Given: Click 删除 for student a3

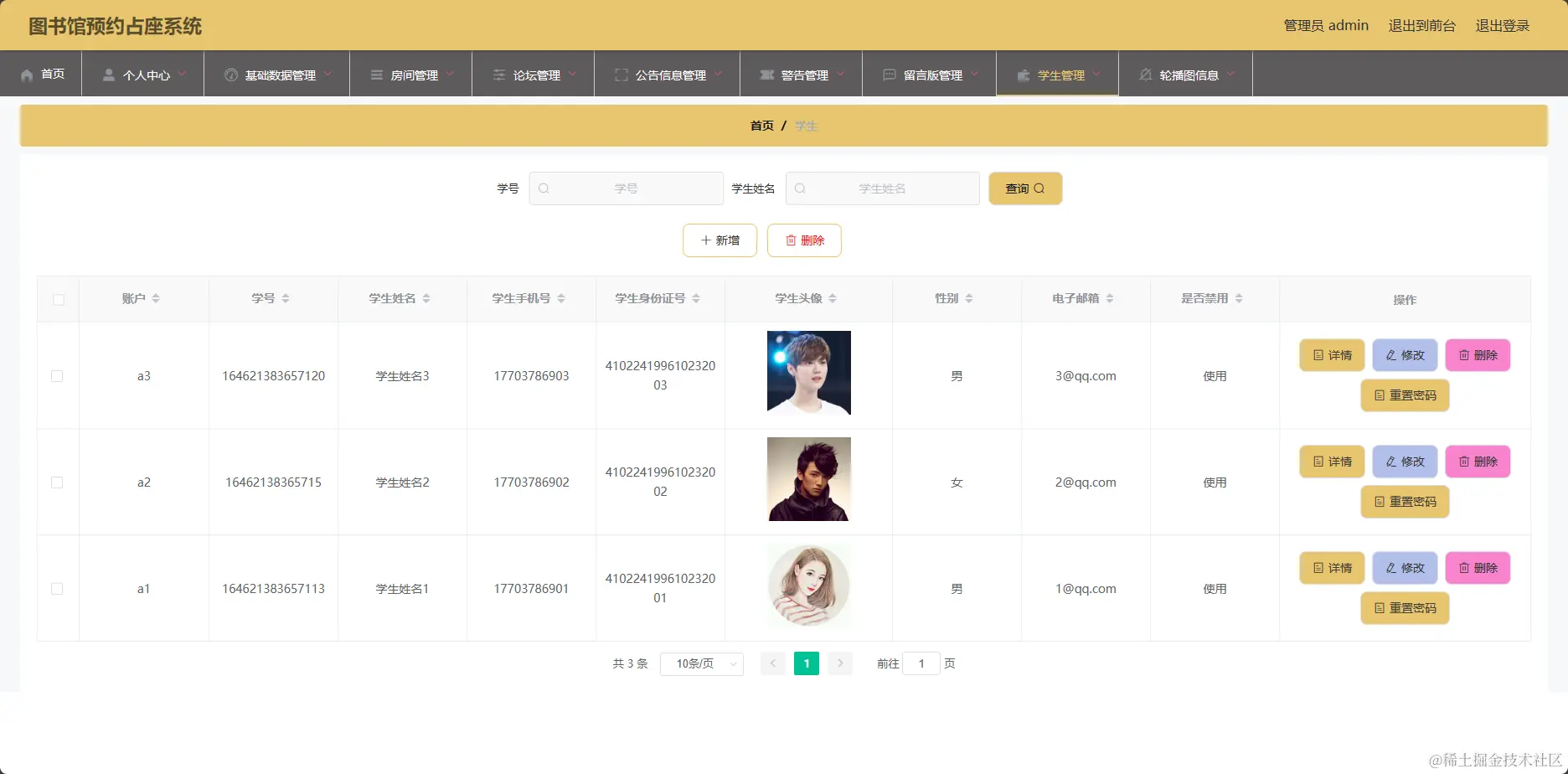Looking at the screenshot, I should [x=1478, y=355].
